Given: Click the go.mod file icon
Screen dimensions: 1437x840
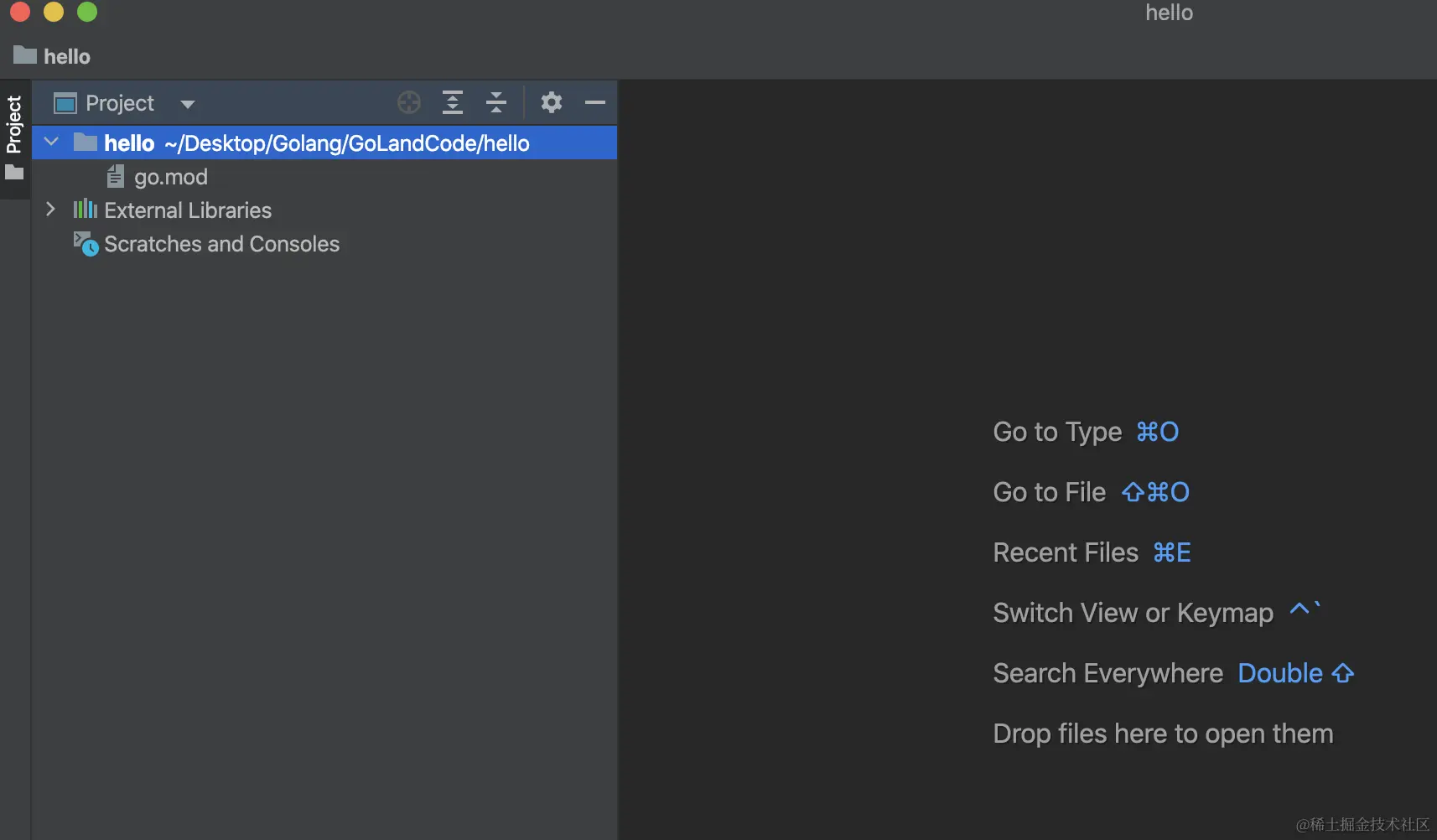Looking at the screenshot, I should click(115, 176).
